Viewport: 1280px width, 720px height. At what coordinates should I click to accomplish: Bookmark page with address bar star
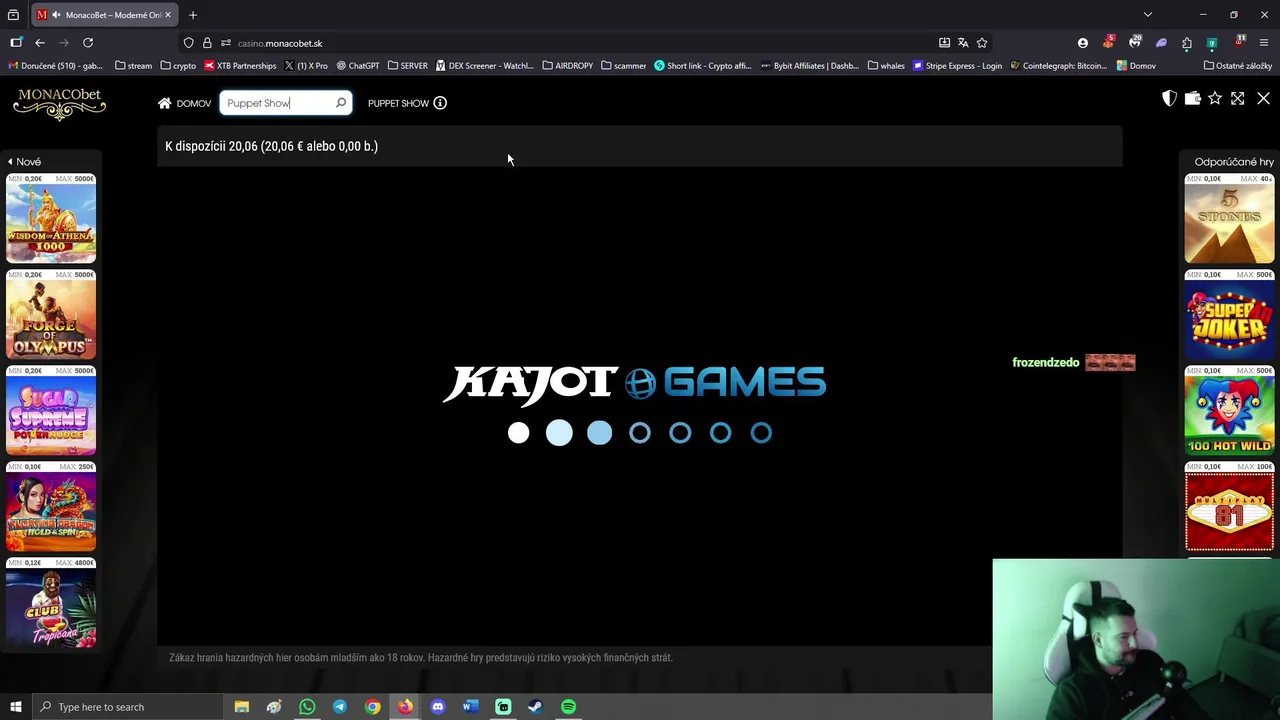[x=982, y=43]
